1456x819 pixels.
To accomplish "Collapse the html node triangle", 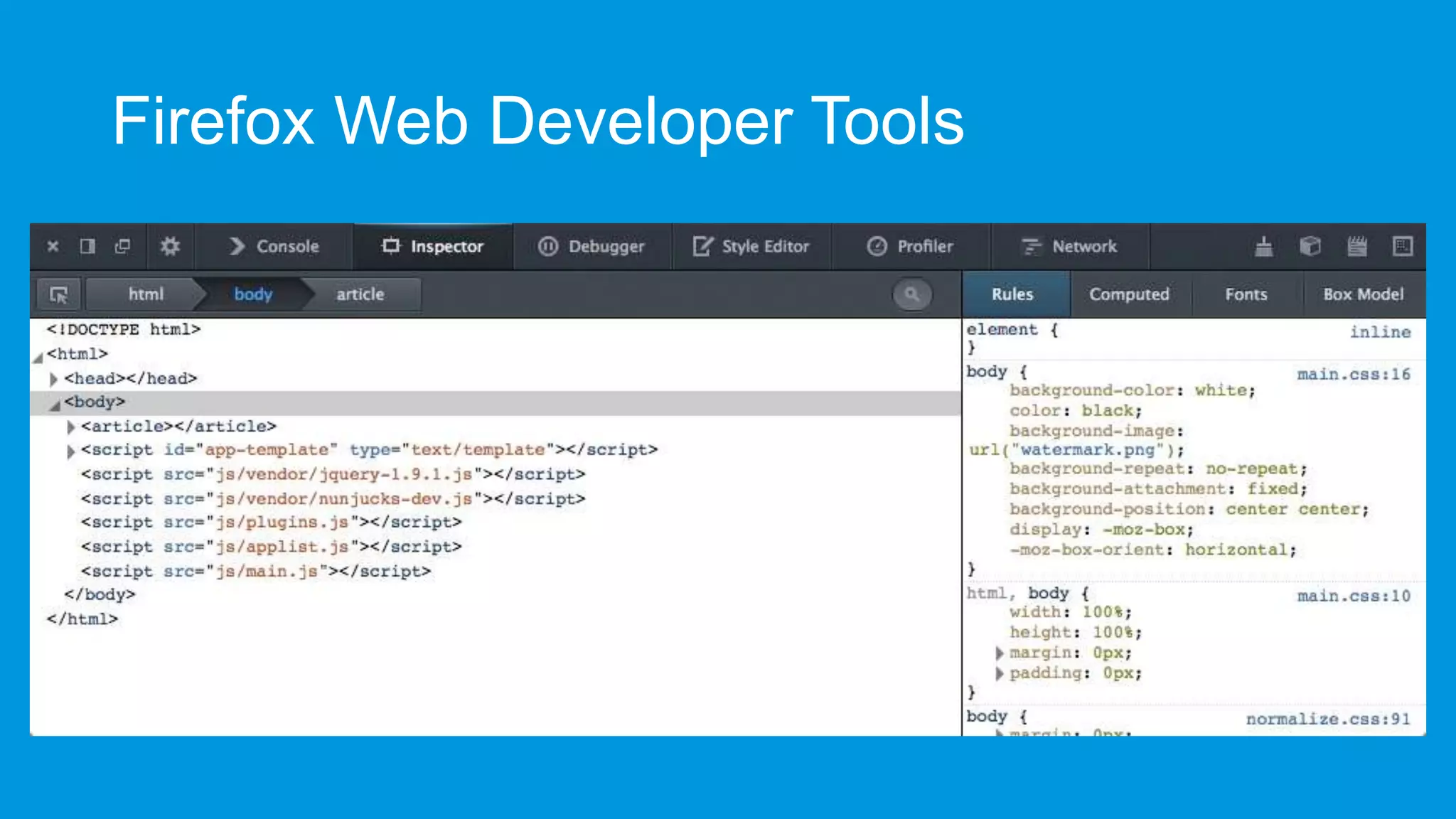I will coord(38,358).
